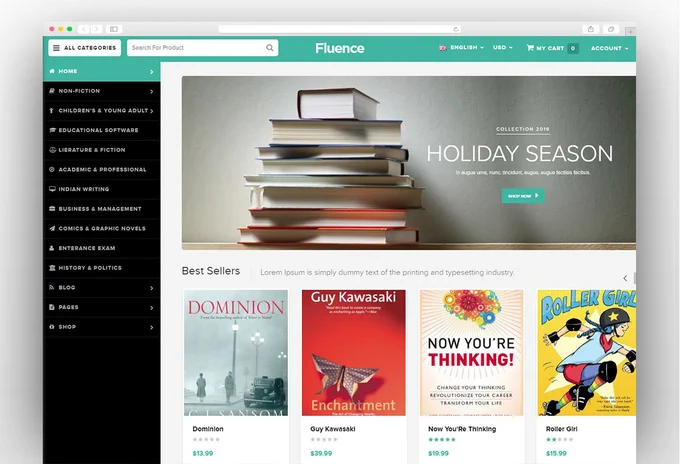This screenshot has width=680, height=464.
Task: Click the Search For Product field
Action: [x=203, y=48]
